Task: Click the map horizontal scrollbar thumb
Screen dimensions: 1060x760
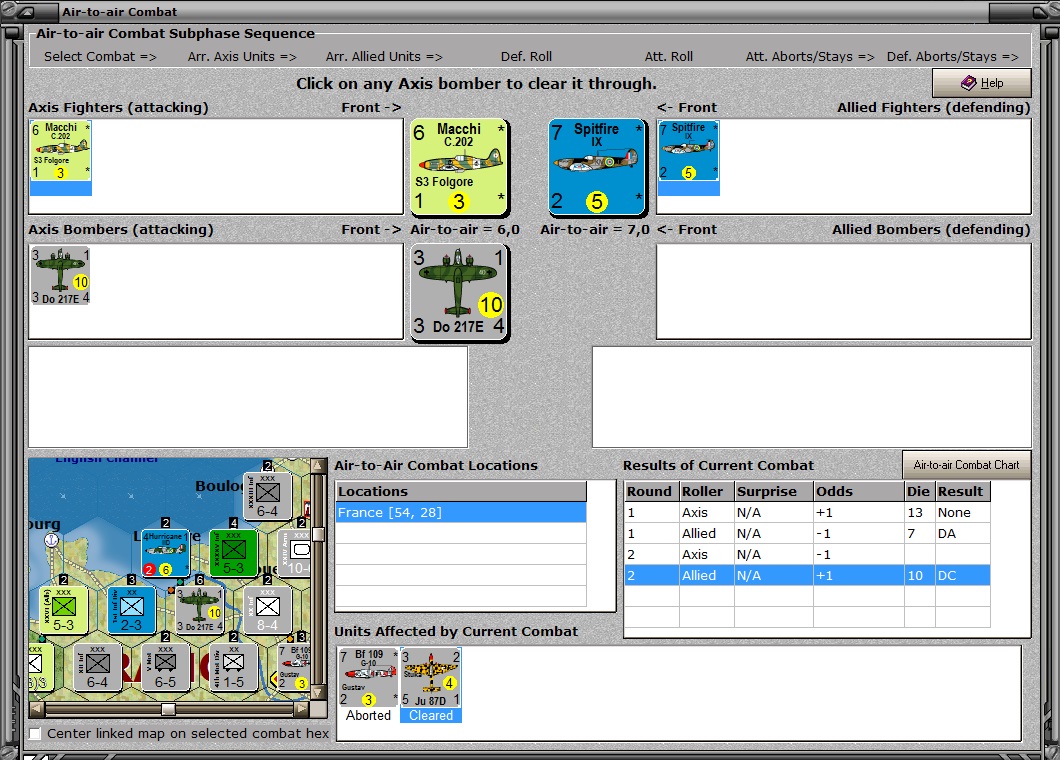Action: click(168, 709)
